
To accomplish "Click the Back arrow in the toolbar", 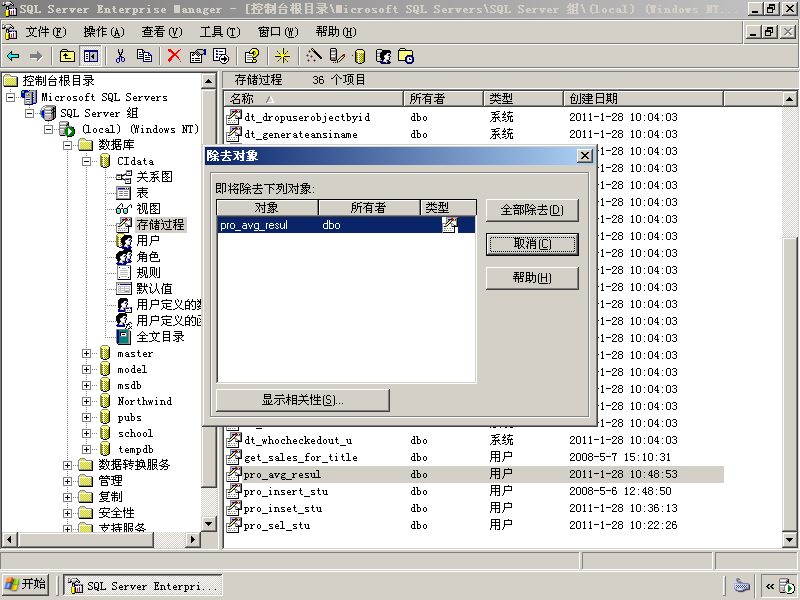I will click(13, 56).
